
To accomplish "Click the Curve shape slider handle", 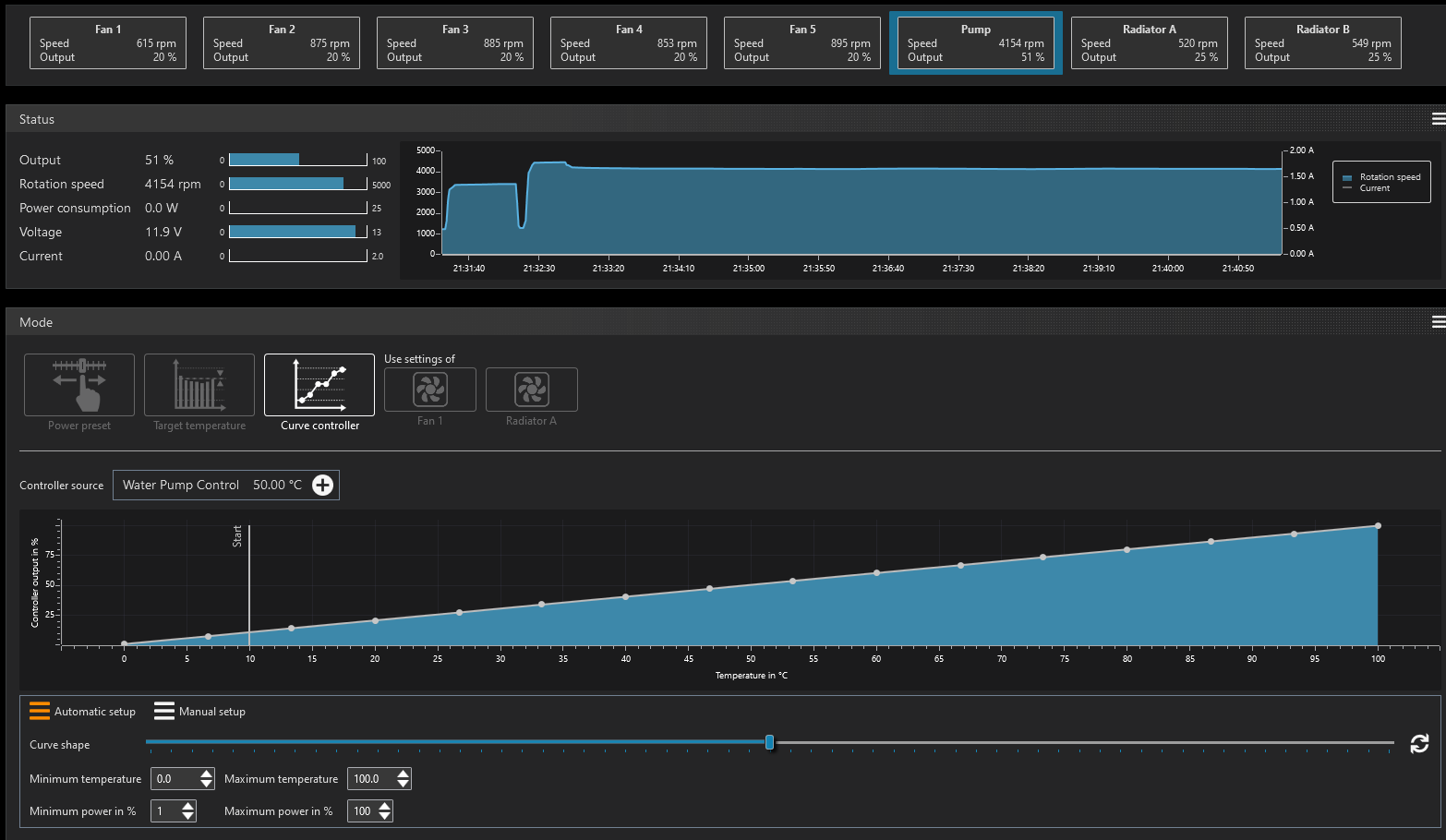I will (x=769, y=742).
